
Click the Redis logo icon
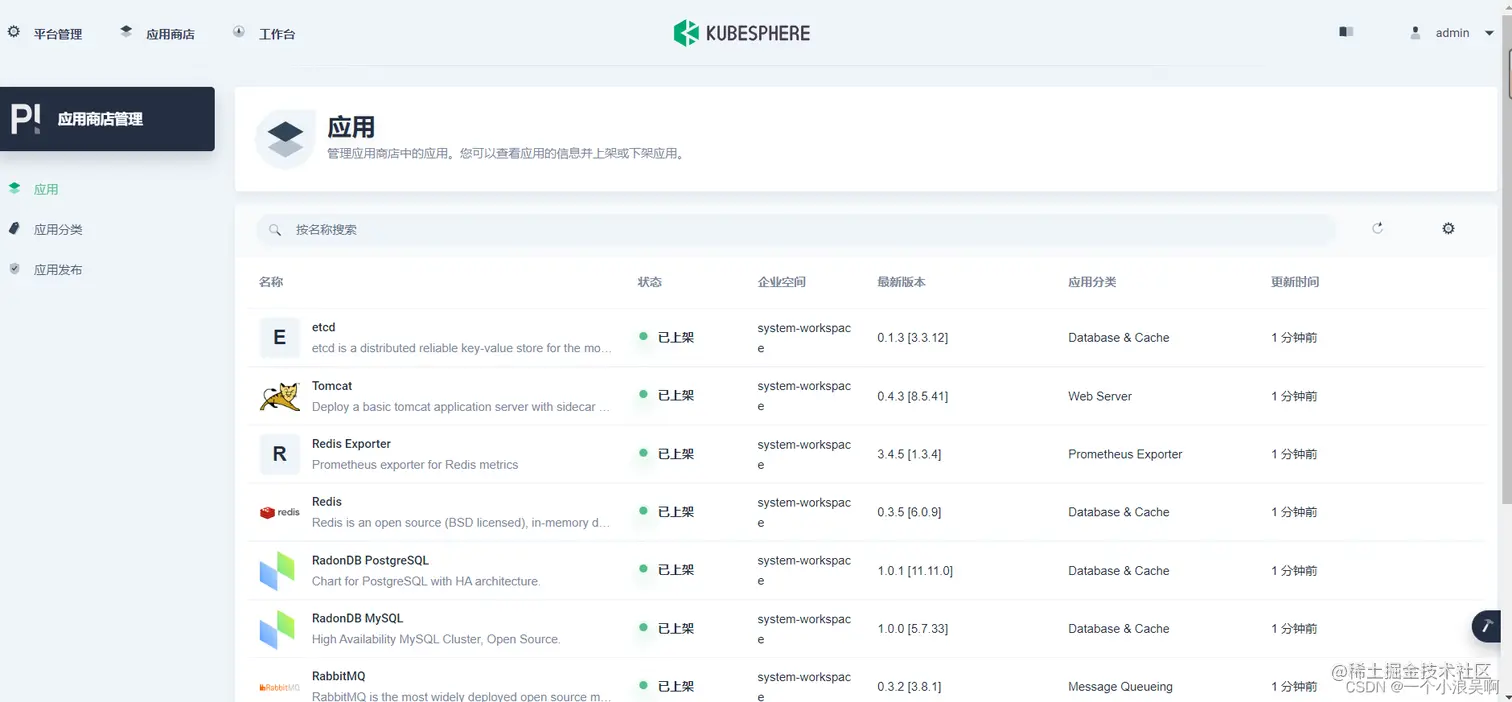tap(279, 512)
